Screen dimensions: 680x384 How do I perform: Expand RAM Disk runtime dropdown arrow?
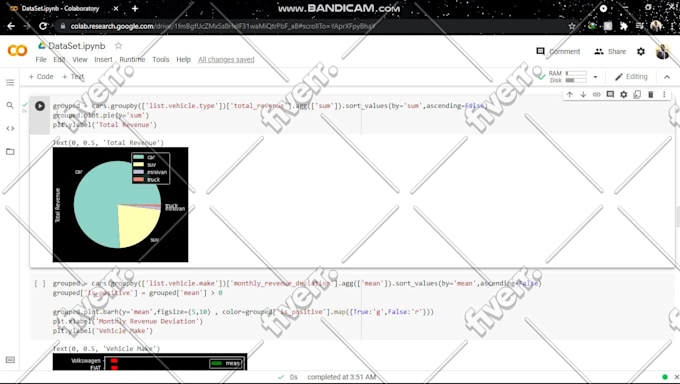point(595,77)
